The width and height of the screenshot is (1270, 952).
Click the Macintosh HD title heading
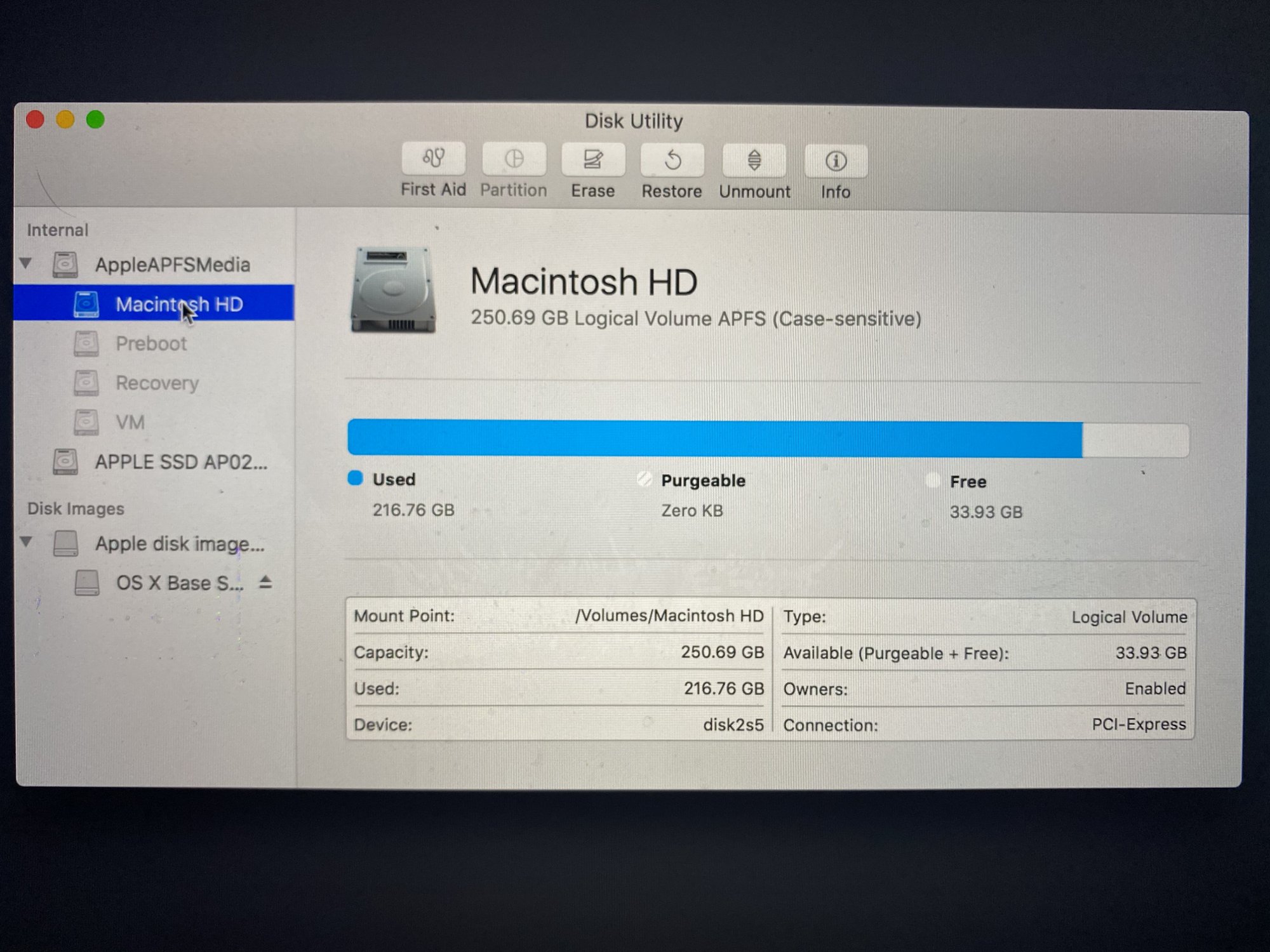click(584, 281)
